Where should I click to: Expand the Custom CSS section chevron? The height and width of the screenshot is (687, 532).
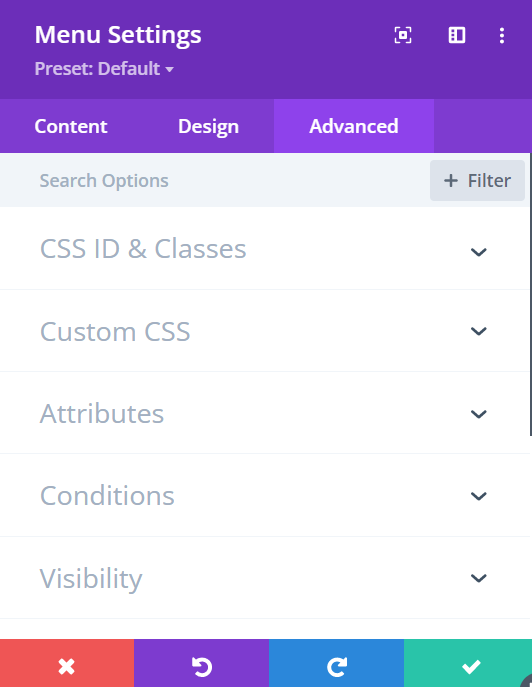coord(479,331)
